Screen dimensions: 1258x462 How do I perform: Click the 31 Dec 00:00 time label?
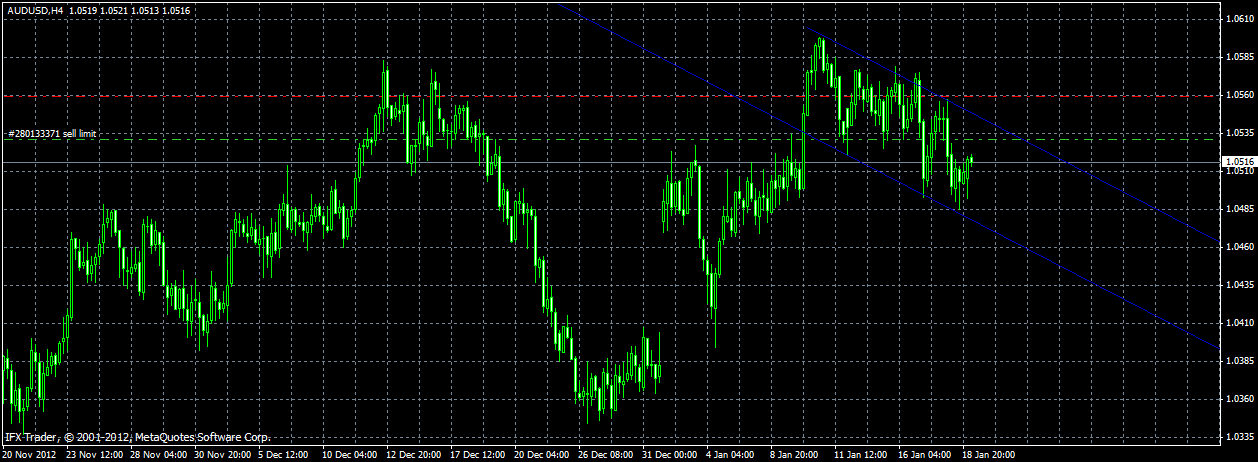click(x=671, y=454)
